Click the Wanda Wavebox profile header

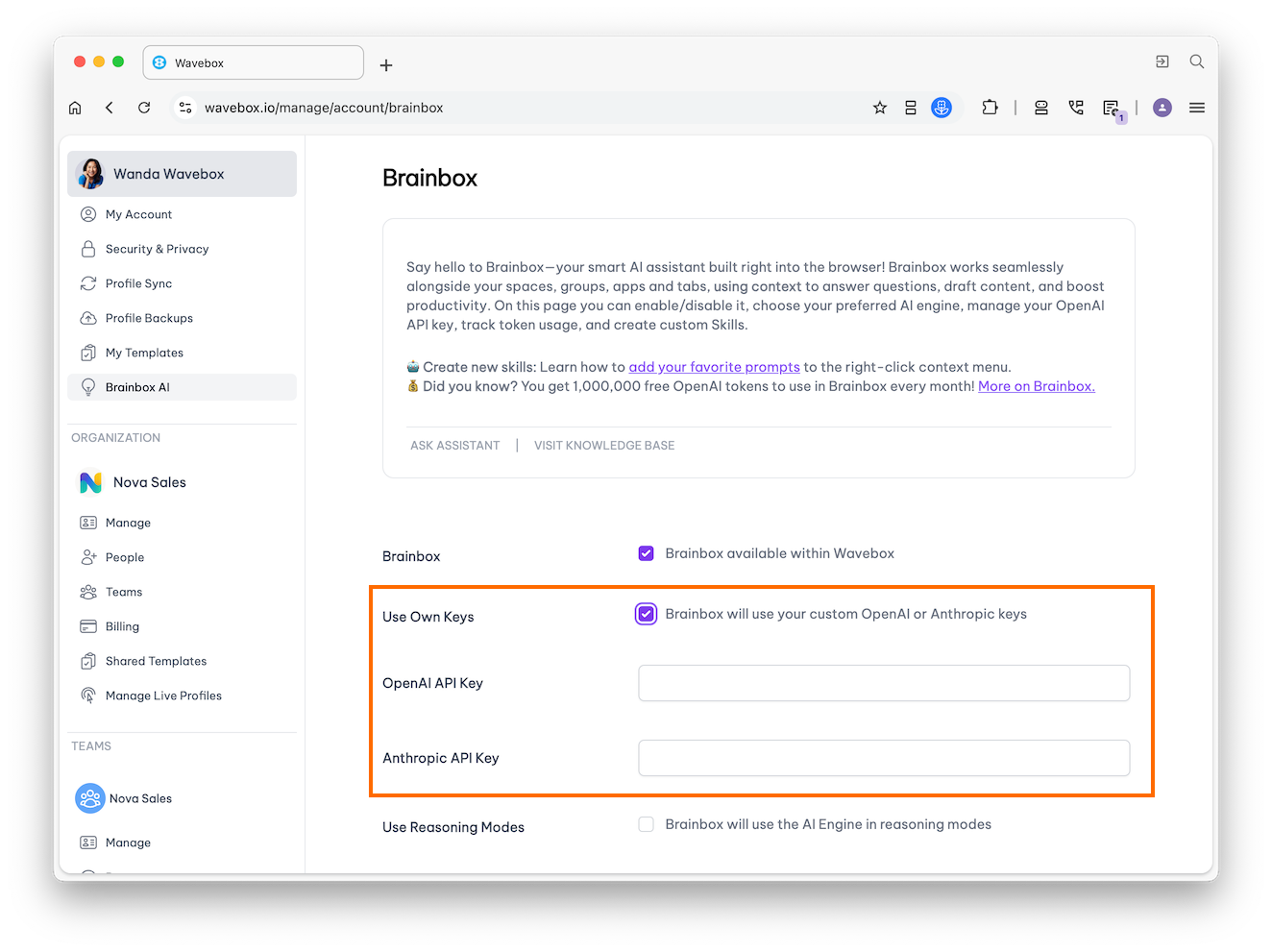pyautogui.click(x=183, y=174)
